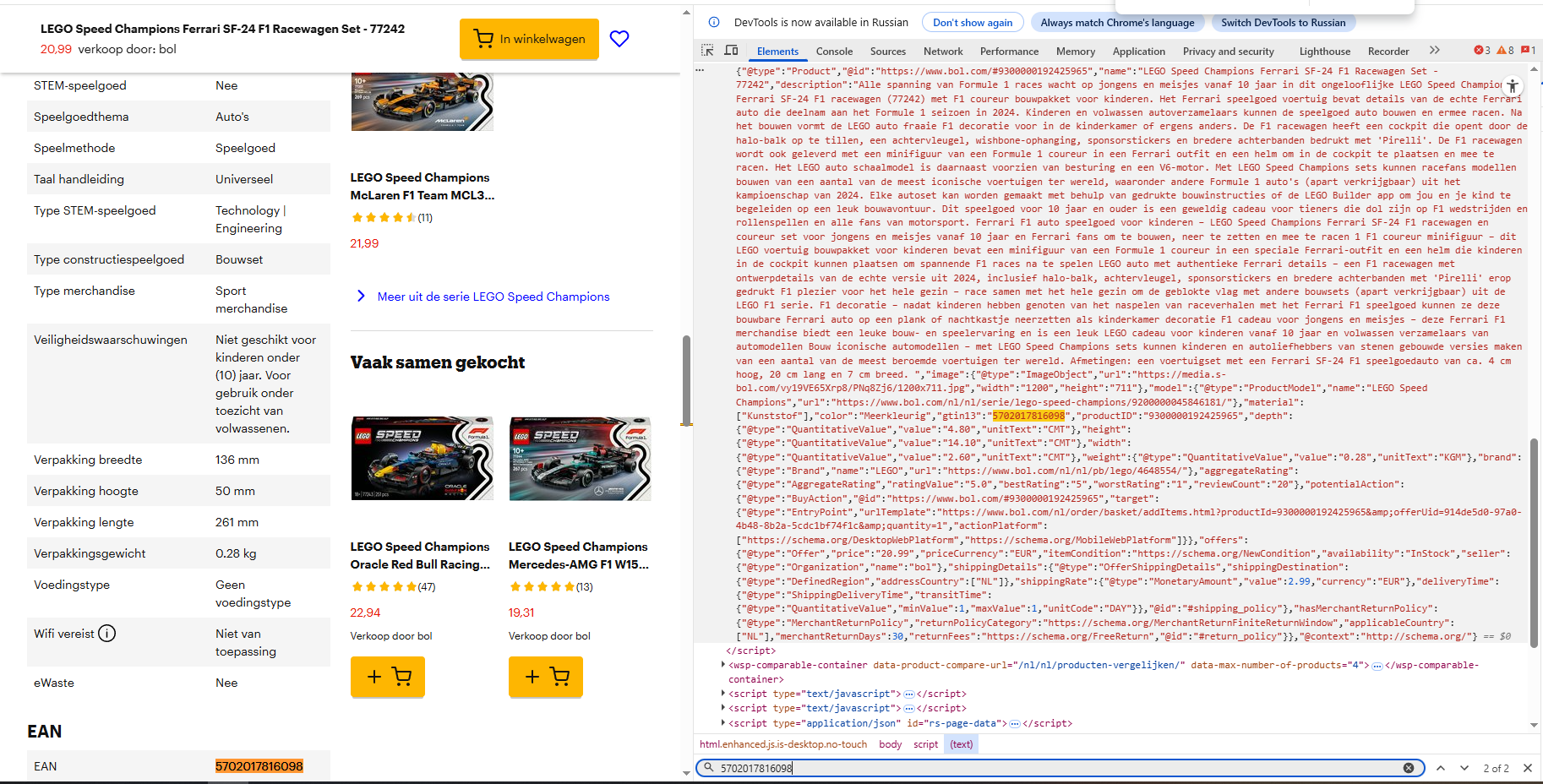
Task: Click the page scrollbar down arrow
Action: tap(686, 772)
